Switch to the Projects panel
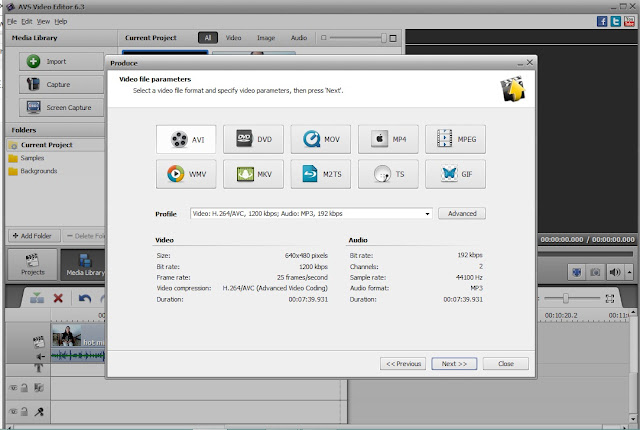 click(32, 264)
